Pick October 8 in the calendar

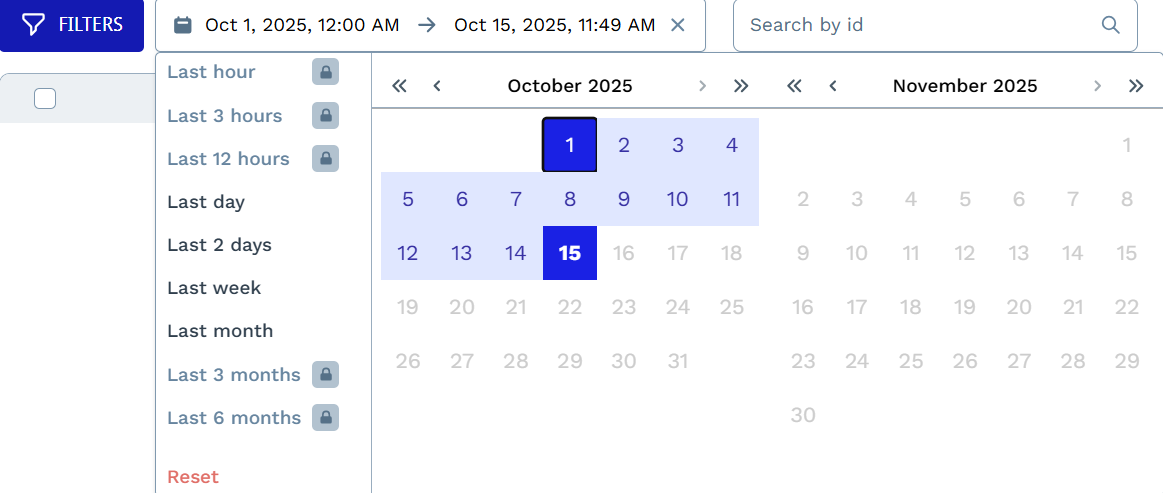pos(570,199)
